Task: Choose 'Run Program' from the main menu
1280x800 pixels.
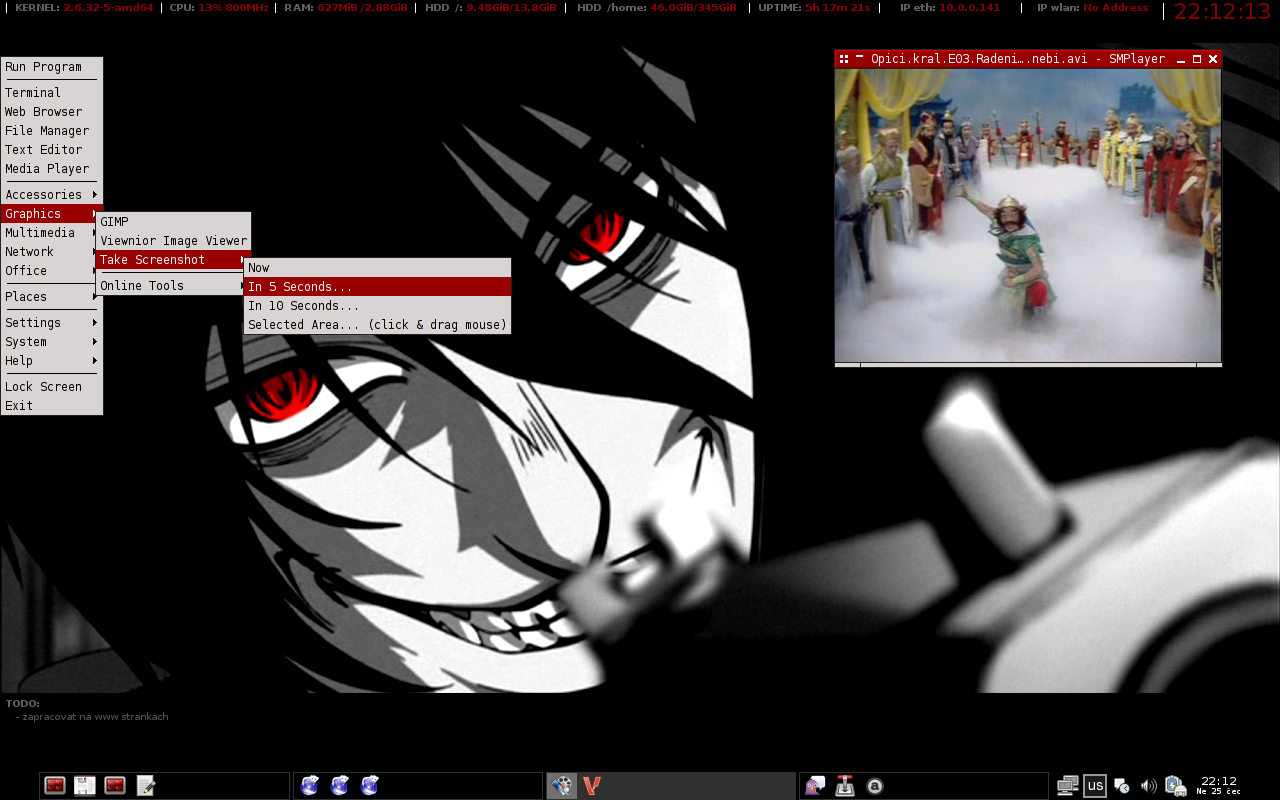Action: [x=52, y=67]
